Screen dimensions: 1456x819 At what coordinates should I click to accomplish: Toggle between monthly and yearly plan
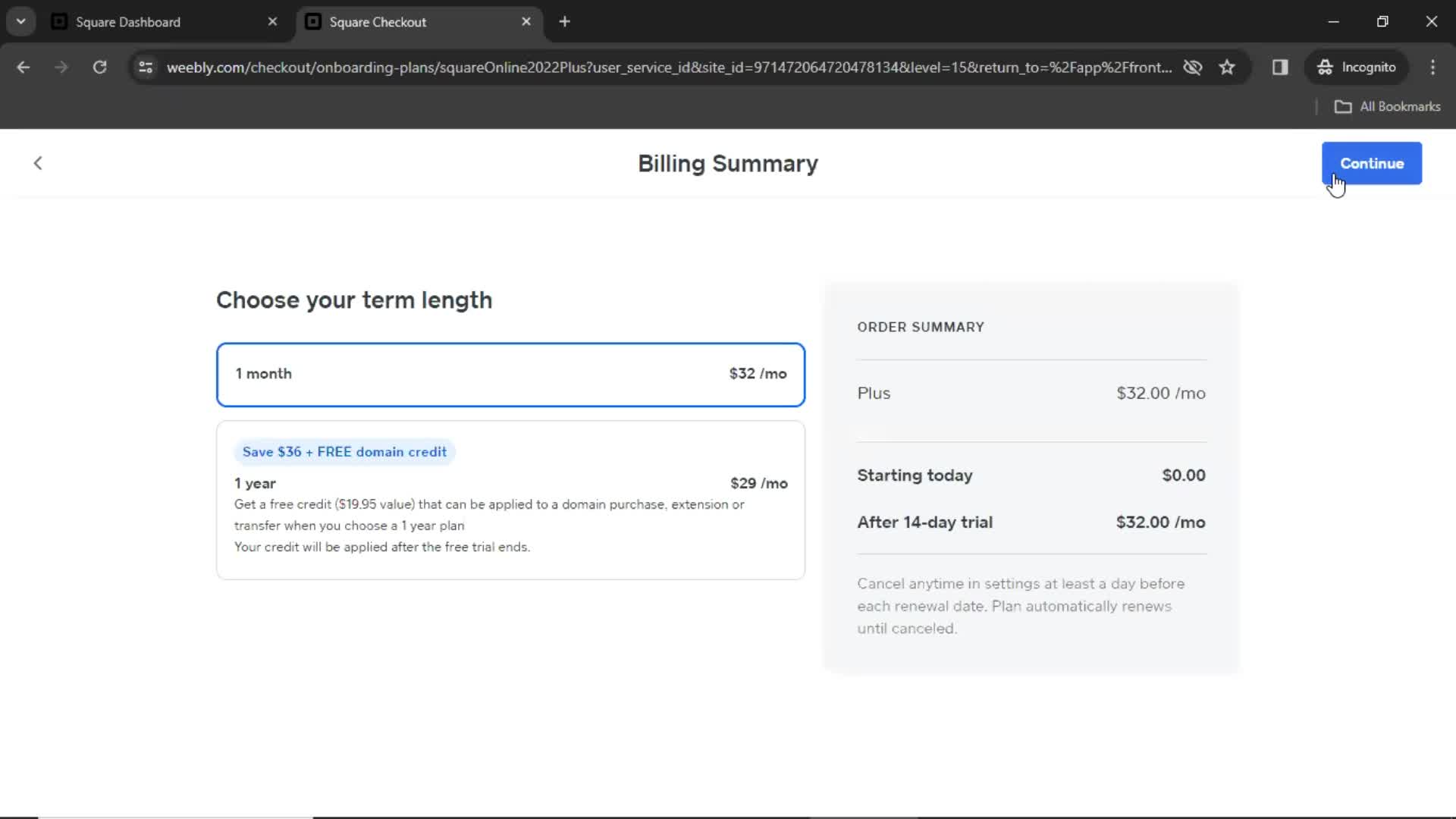(x=511, y=498)
